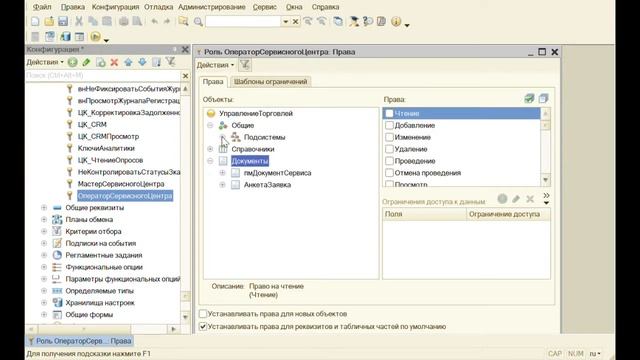
Task: Click the magnifier Search icon beside search field
Action: (198, 22)
